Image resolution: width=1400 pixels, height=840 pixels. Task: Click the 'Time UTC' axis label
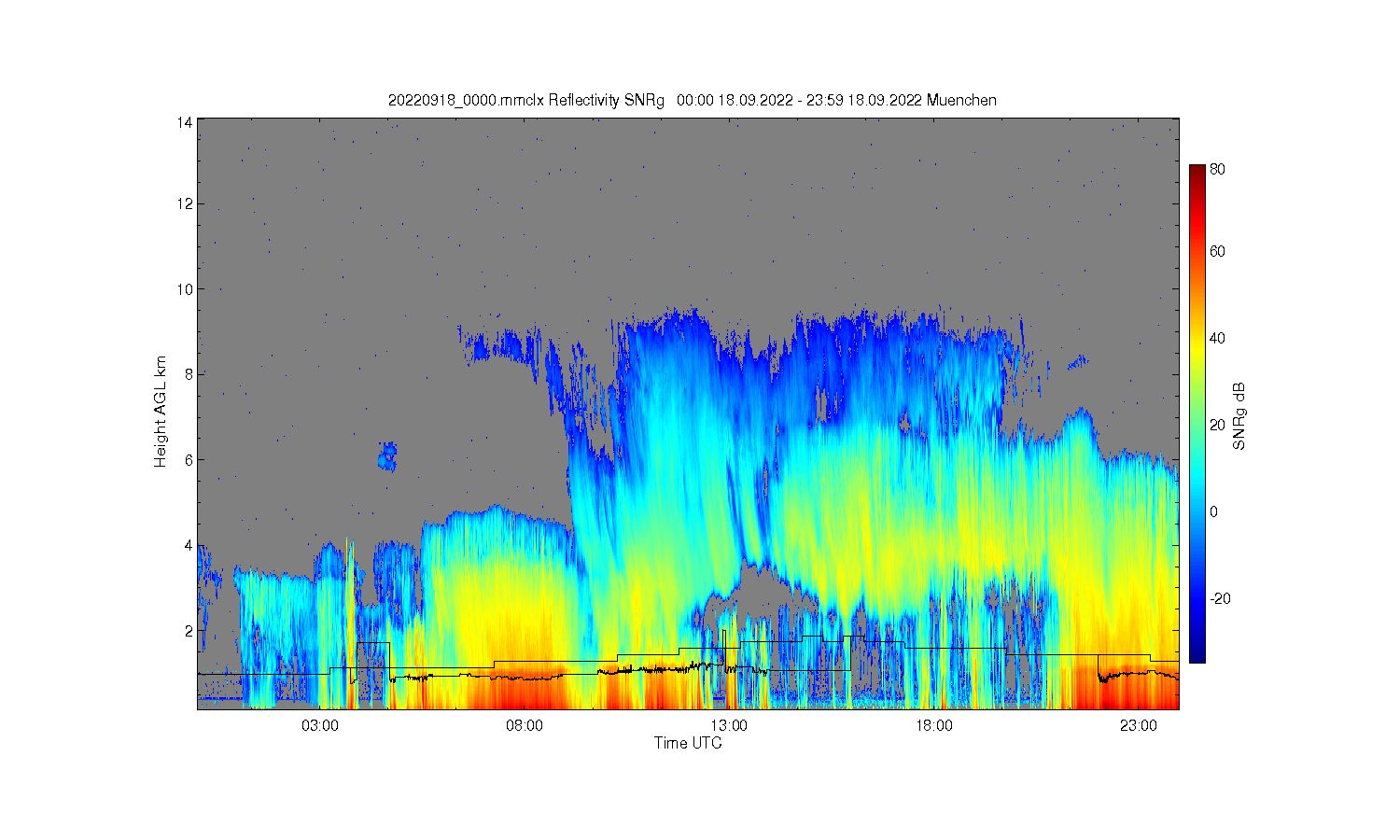688,744
